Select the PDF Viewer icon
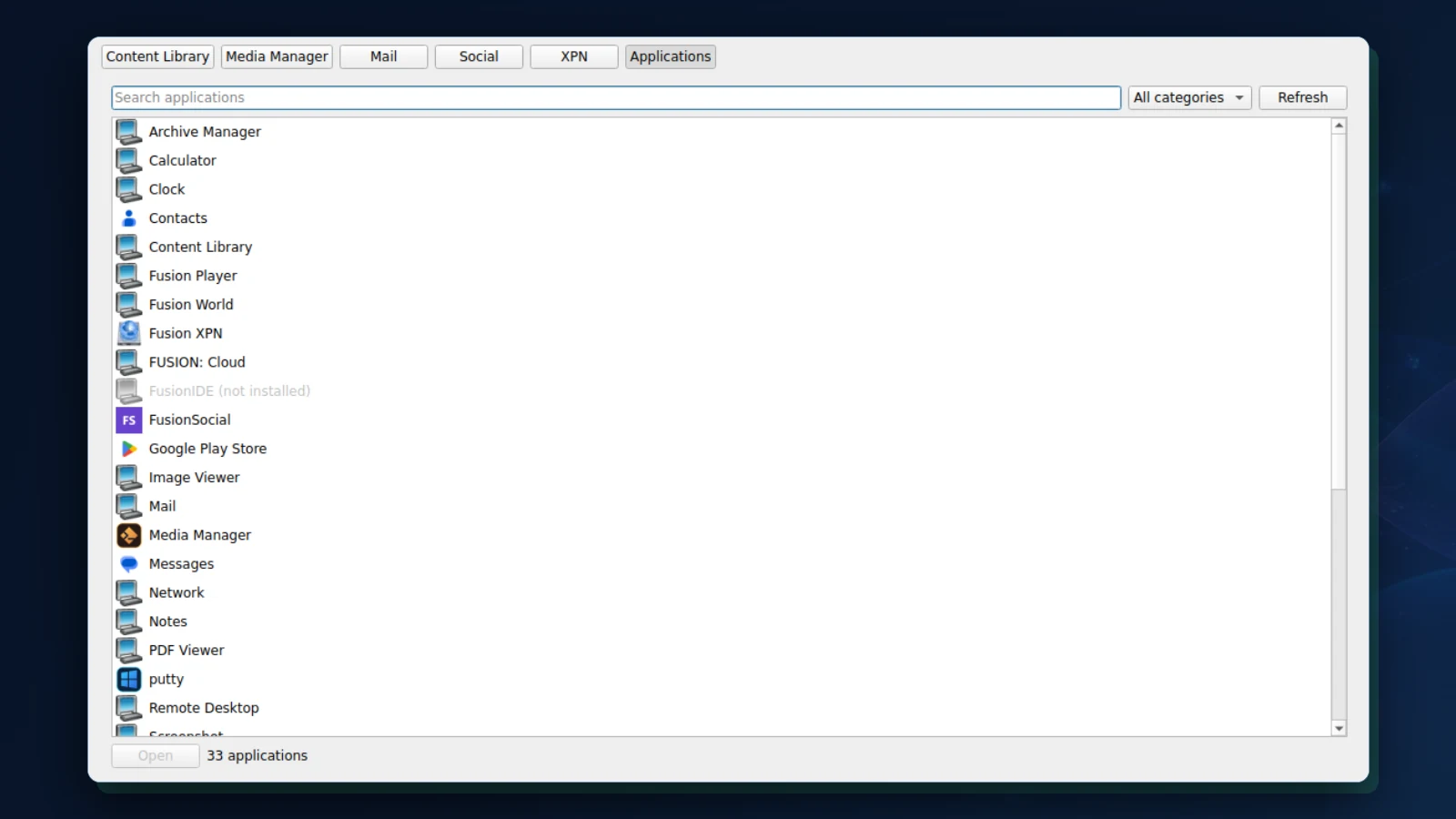Image resolution: width=1456 pixels, height=819 pixels. click(x=129, y=651)
